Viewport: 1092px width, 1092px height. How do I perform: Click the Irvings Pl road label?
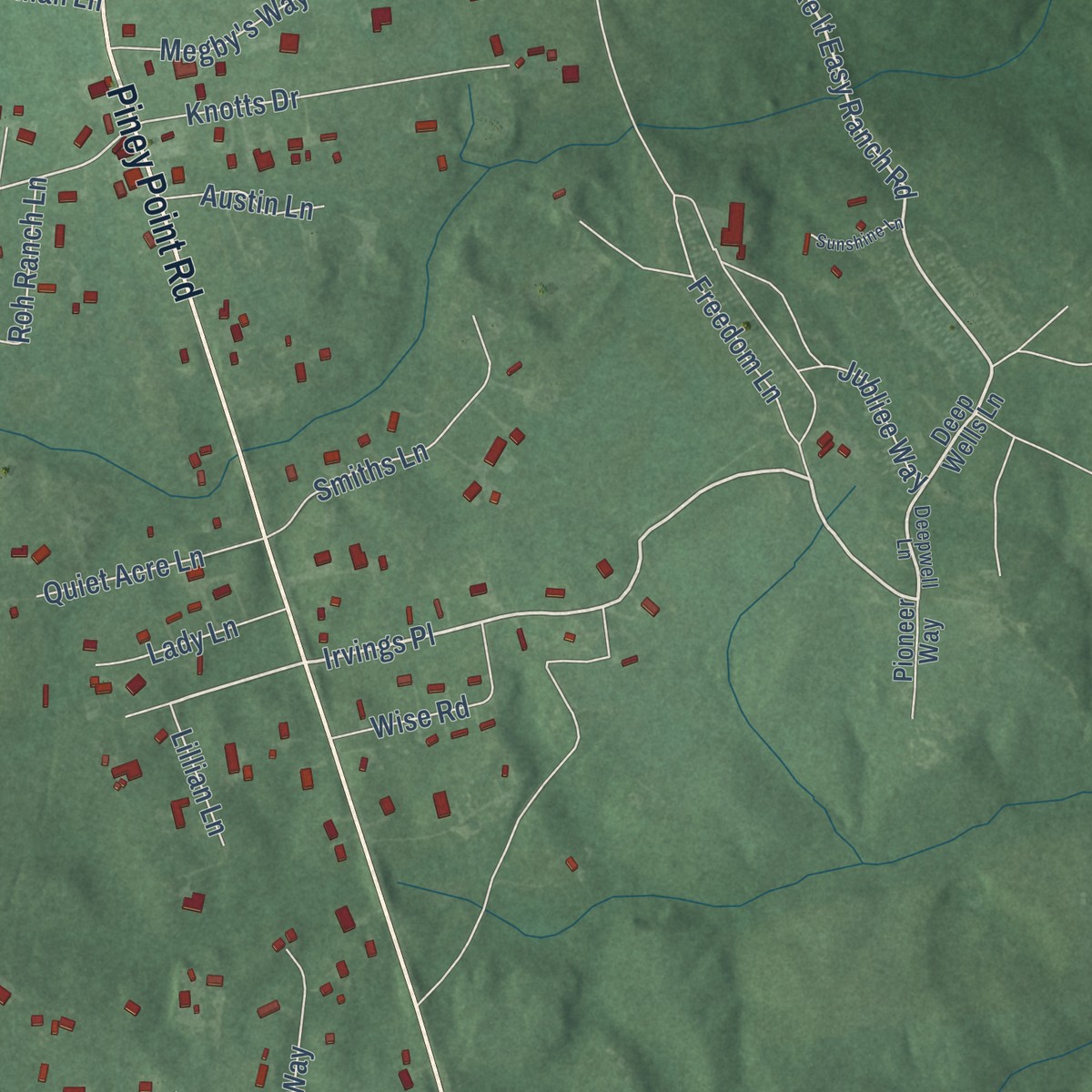click(x=379, y=648)
